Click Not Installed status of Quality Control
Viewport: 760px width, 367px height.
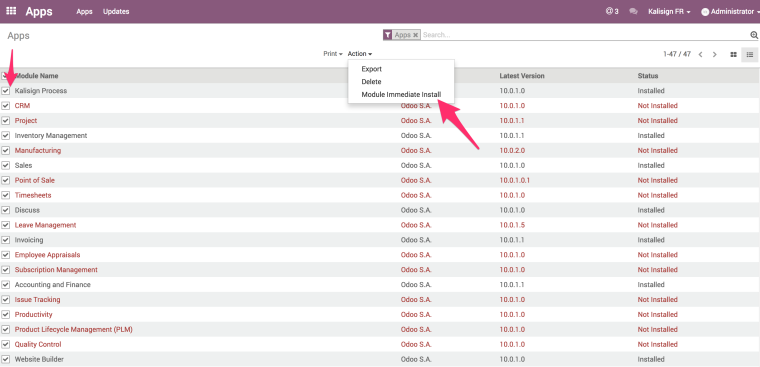point(657,345)
